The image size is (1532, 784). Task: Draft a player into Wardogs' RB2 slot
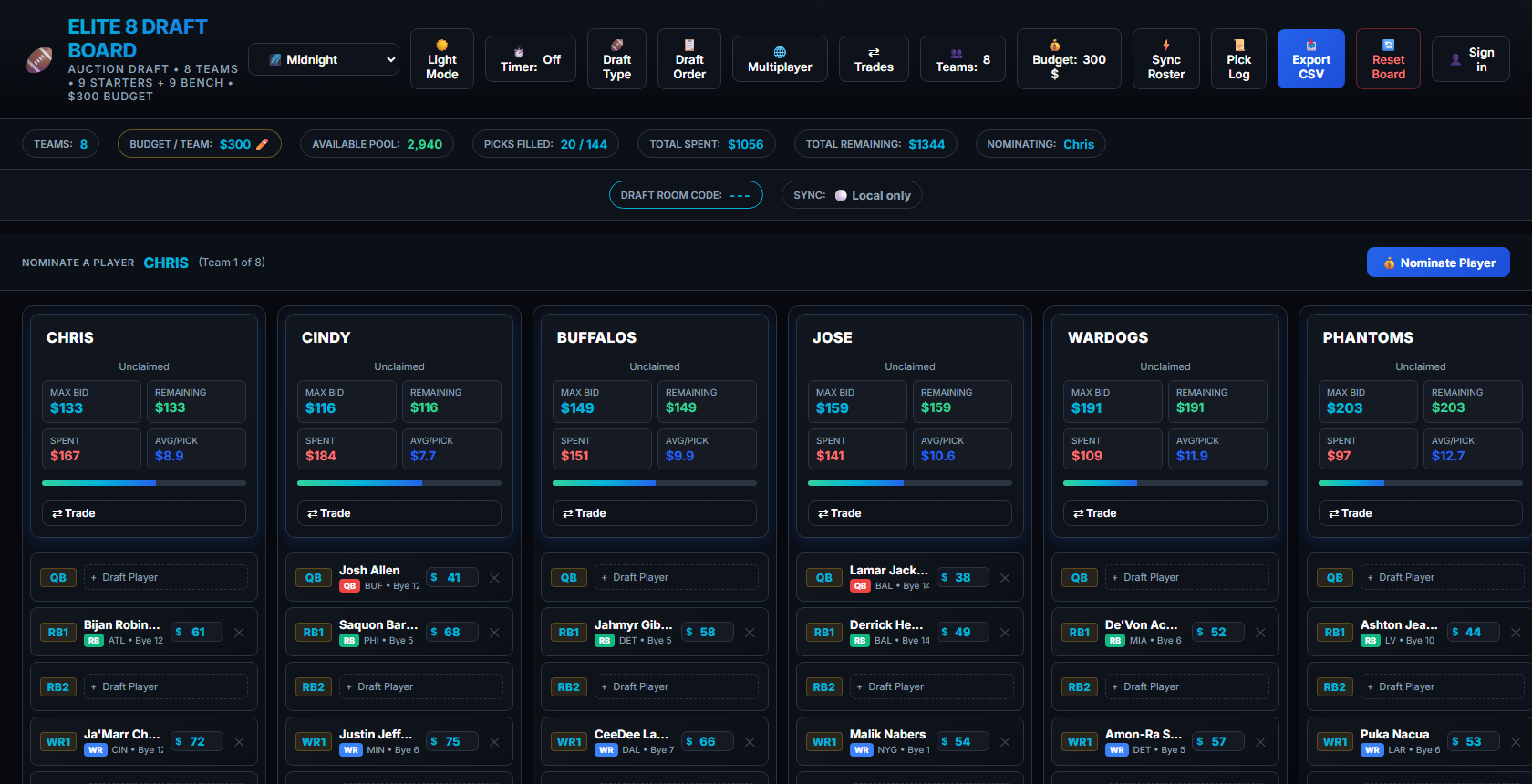[1187, 687]
